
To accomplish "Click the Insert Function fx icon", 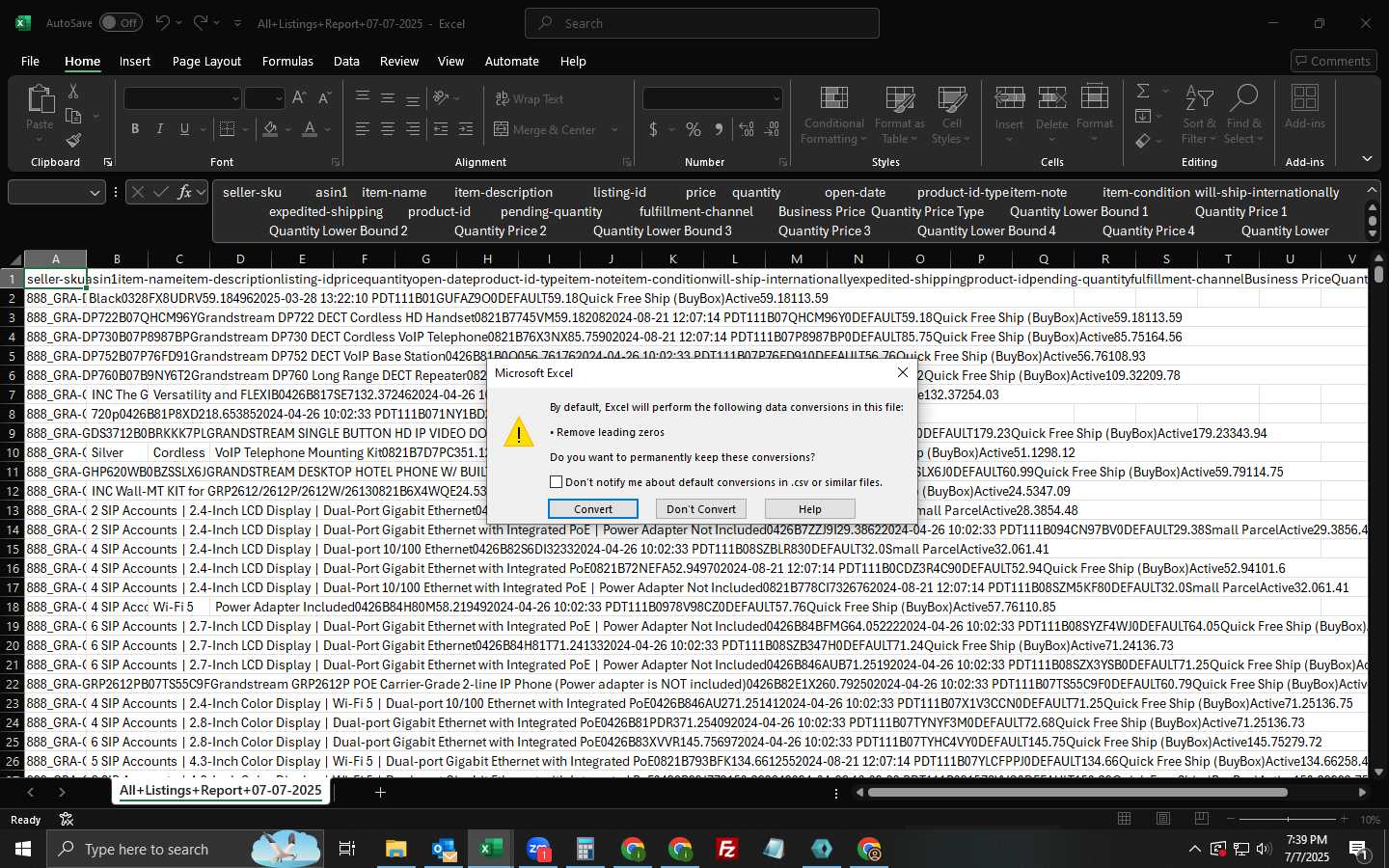I will pyautogui.click(x=184, y=192).
